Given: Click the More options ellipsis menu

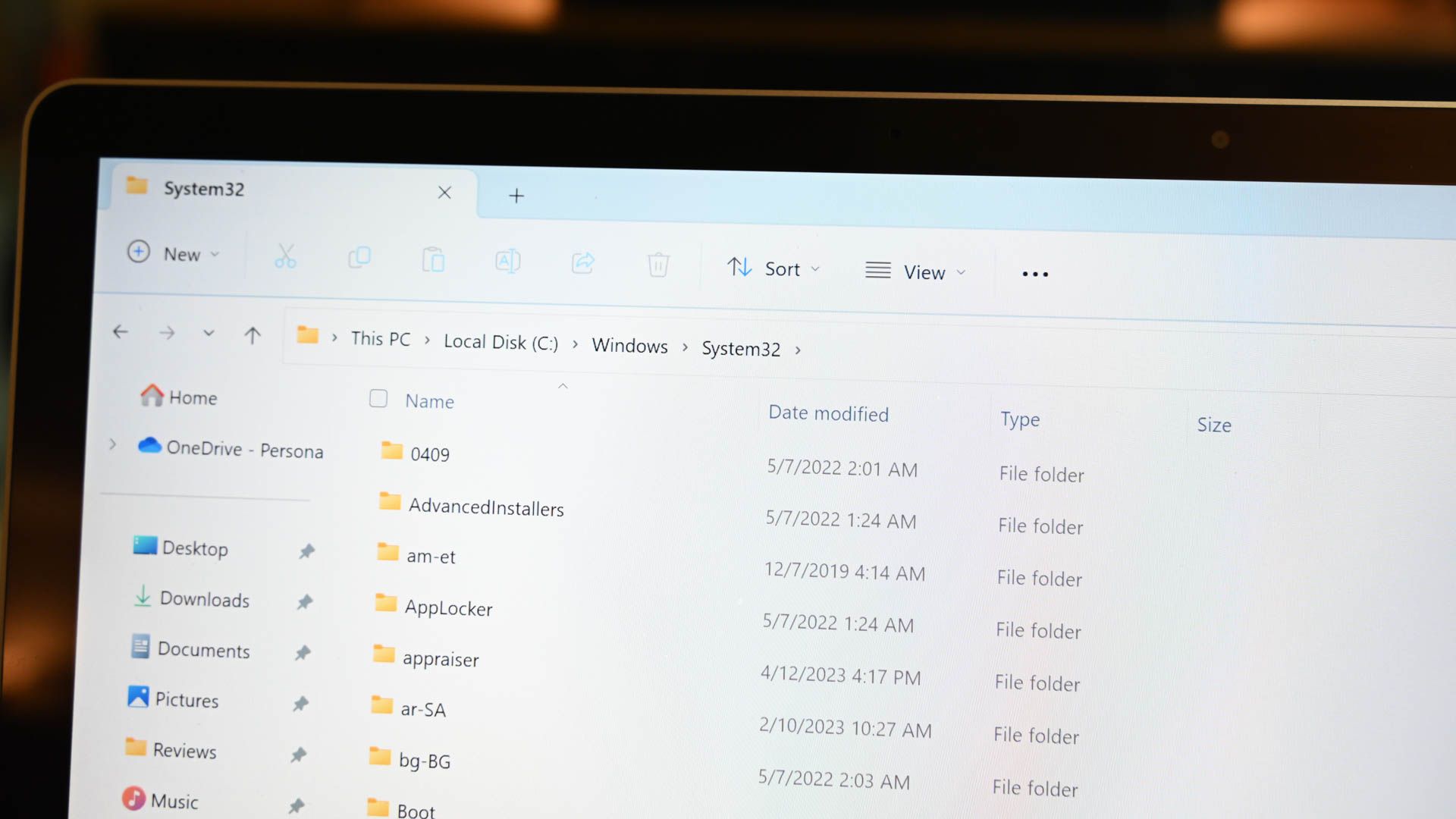Looking at the screenshot, I should click(x=1035, y=274).
